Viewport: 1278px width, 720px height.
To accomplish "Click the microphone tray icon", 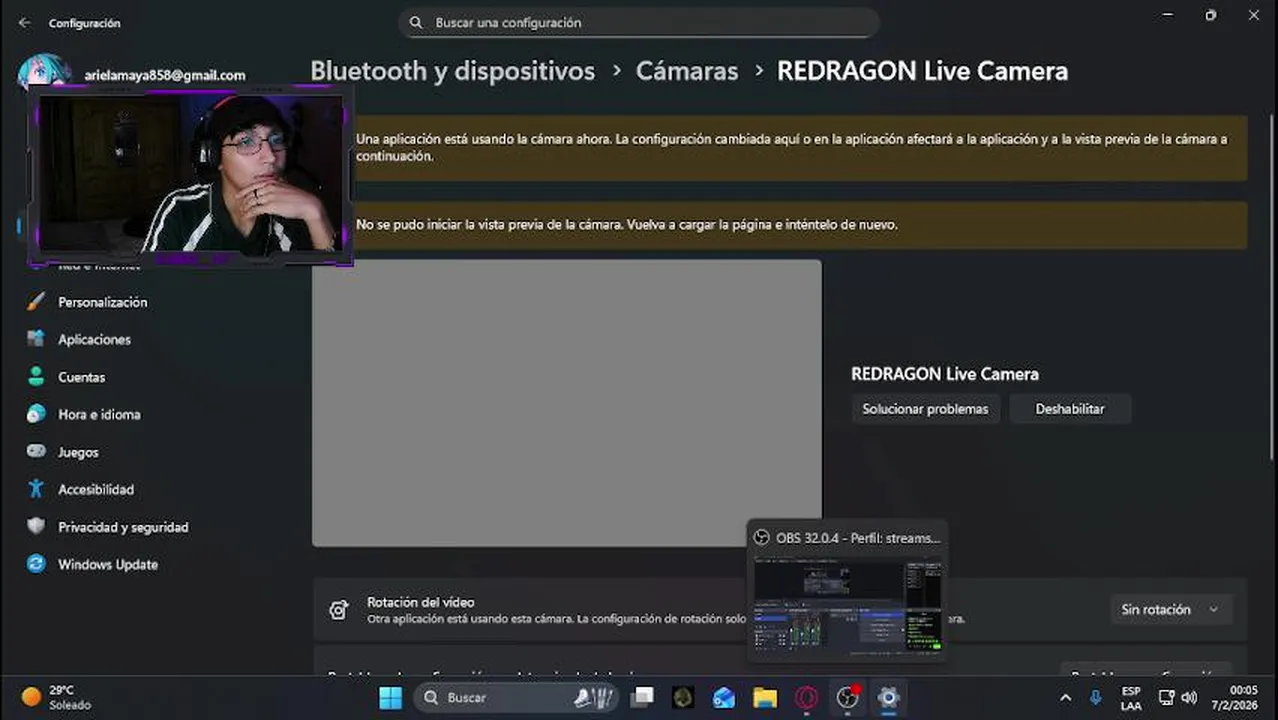I will pyautogui.click(x=1096, y=697).
